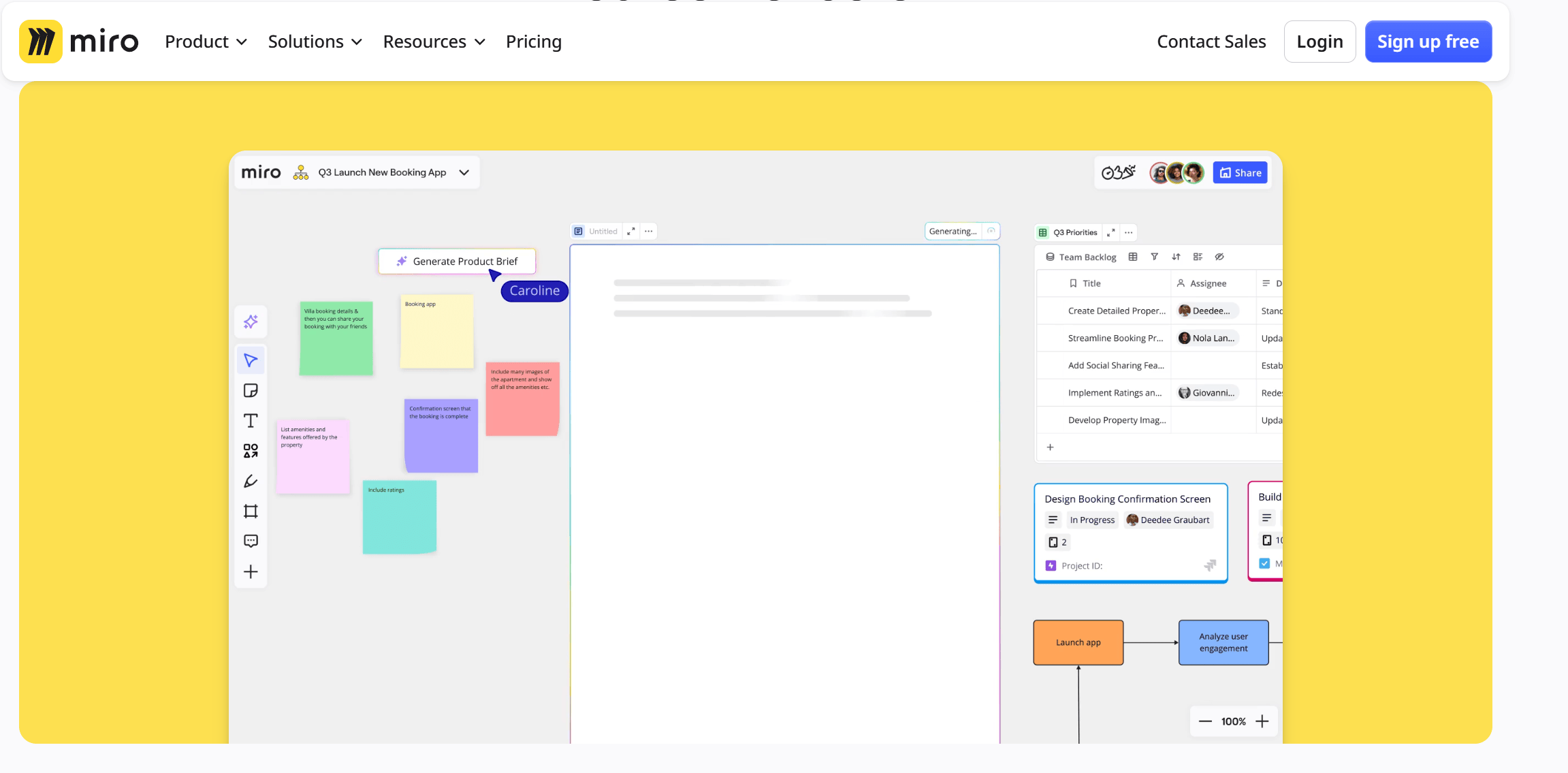This screenshot has width=1568, height=773.
Task: Open the shapes tool in sidebar
Action: coord(251,451)
